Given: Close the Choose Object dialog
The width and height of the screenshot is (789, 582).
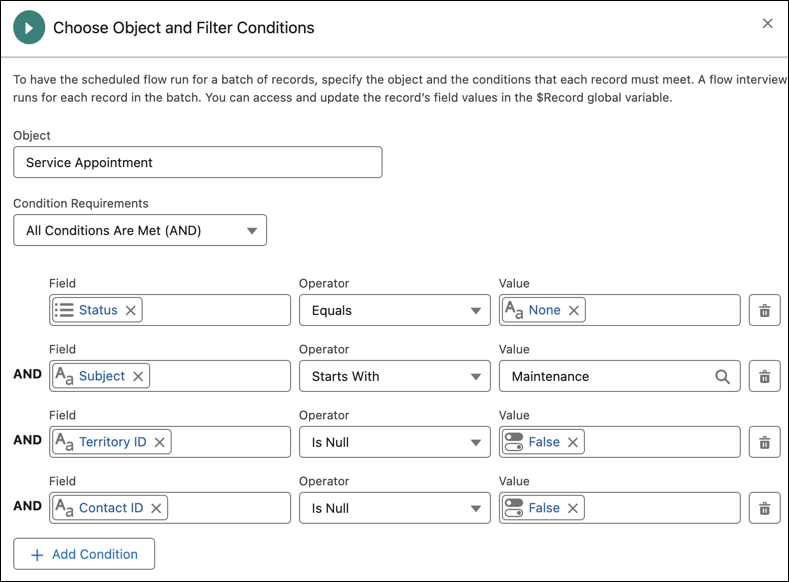Looking at the screenshot, I should (767, 23).
